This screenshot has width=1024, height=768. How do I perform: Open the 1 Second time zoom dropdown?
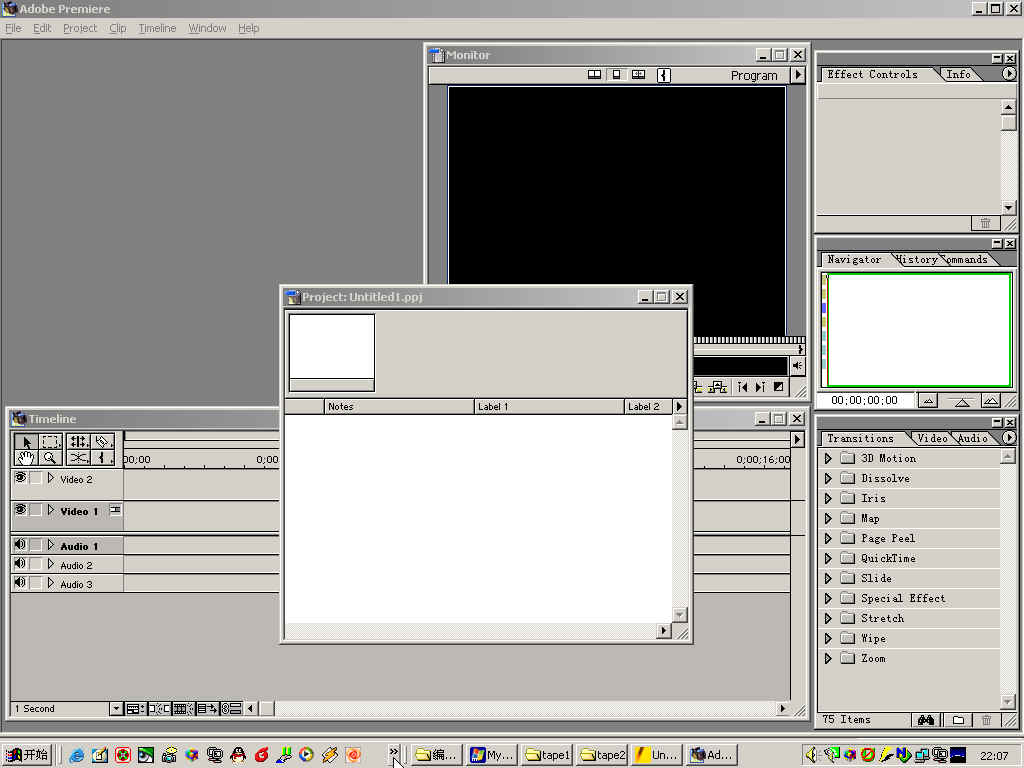click(116, 709)
